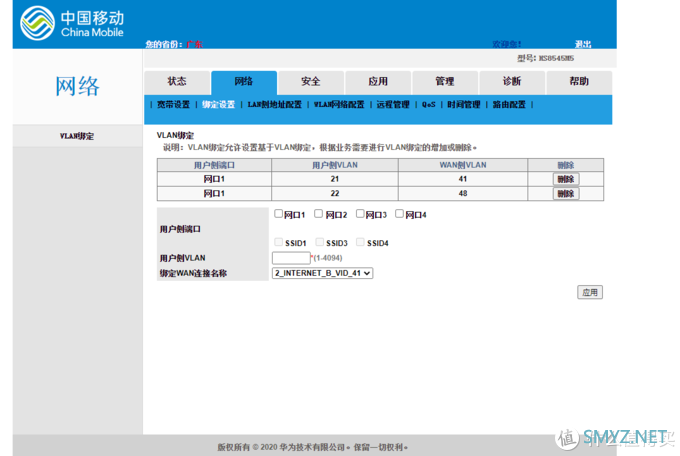Image resolution: width=680 pixels, height=456 pixels.
Task: Click WAN VLAN value 41
Action: pos(463,179)
